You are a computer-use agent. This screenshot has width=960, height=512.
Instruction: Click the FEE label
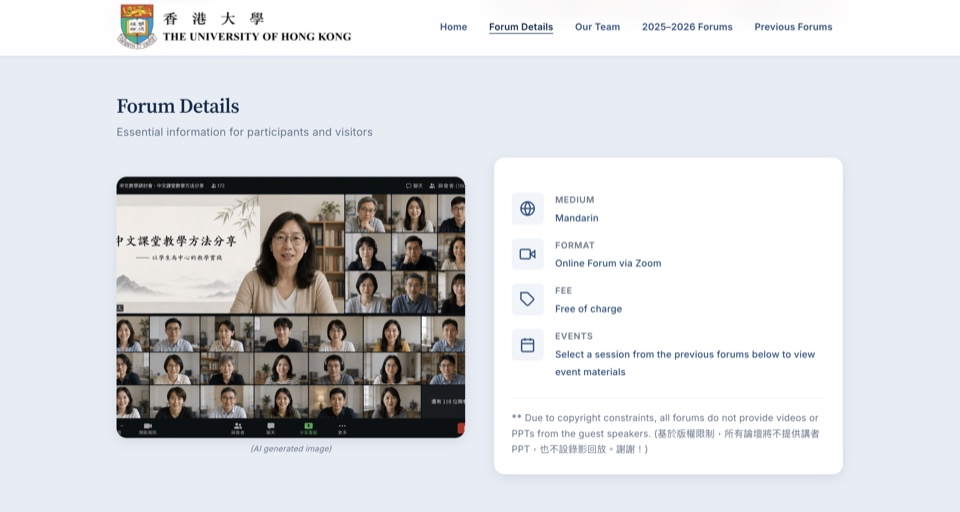click(x=563, y=290)
